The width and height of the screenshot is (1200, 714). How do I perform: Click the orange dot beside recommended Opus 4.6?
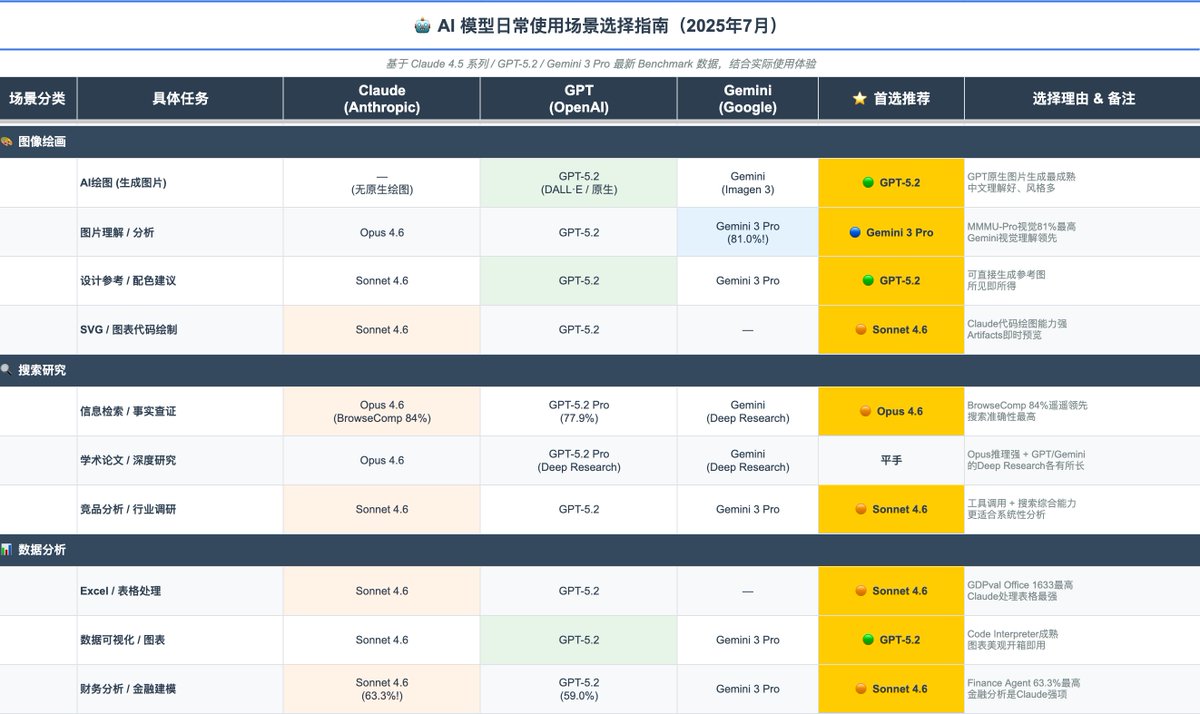(x=865, y=411)
